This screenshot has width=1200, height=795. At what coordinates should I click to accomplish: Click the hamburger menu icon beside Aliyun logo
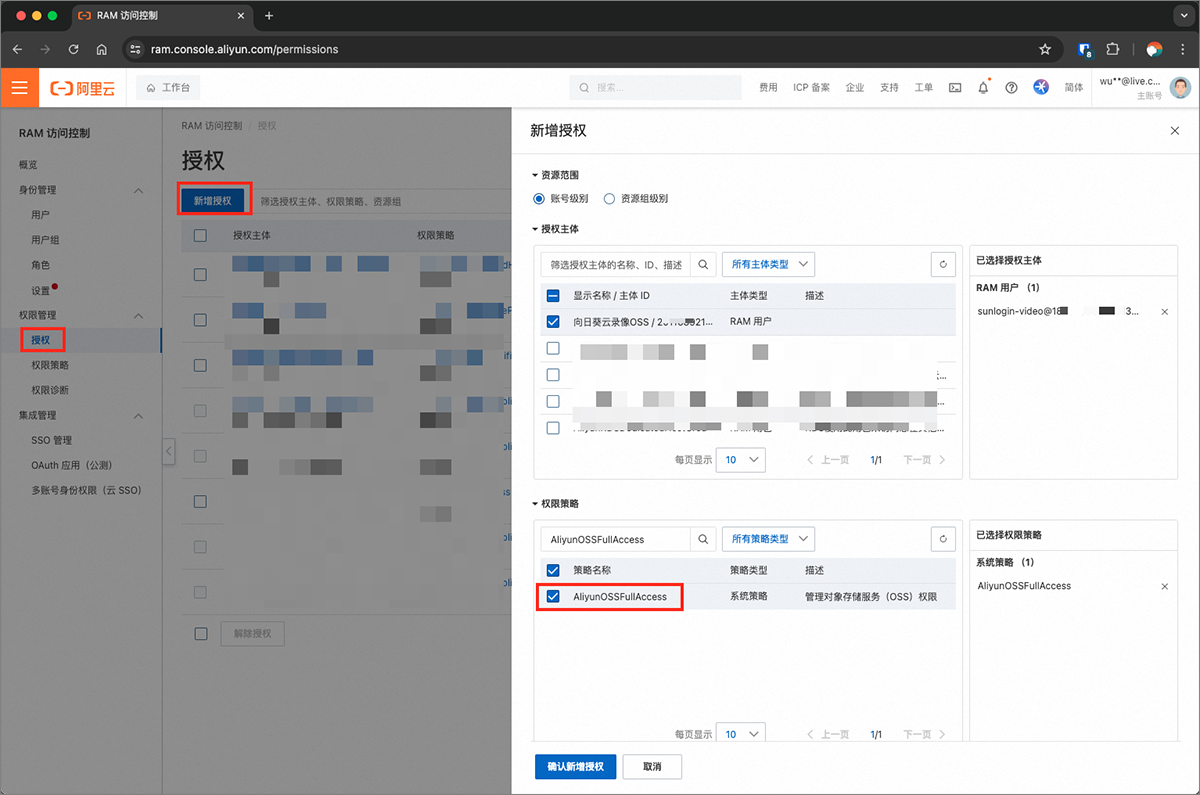(x=19, y=88)
